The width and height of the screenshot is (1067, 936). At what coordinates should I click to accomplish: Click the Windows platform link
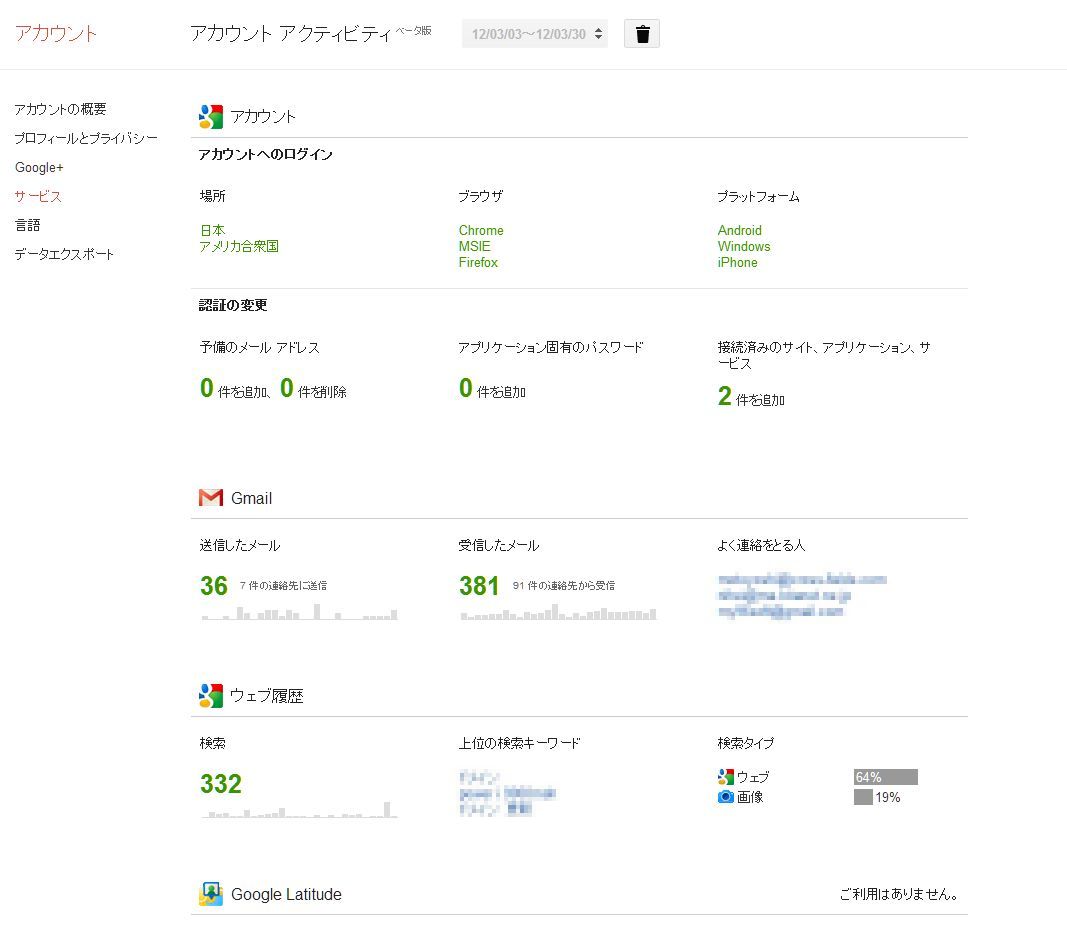[x=744, y=246]
